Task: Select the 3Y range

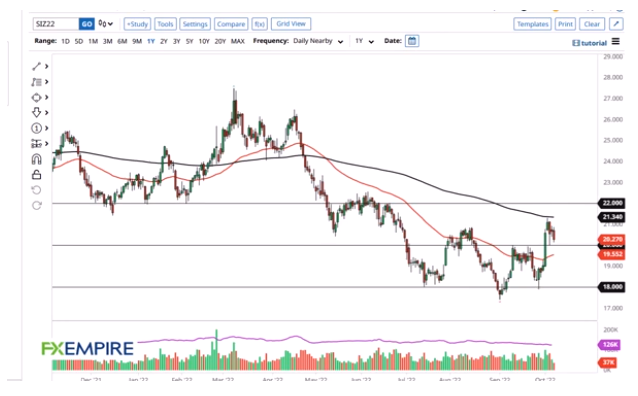Action: tap(177, 41)
